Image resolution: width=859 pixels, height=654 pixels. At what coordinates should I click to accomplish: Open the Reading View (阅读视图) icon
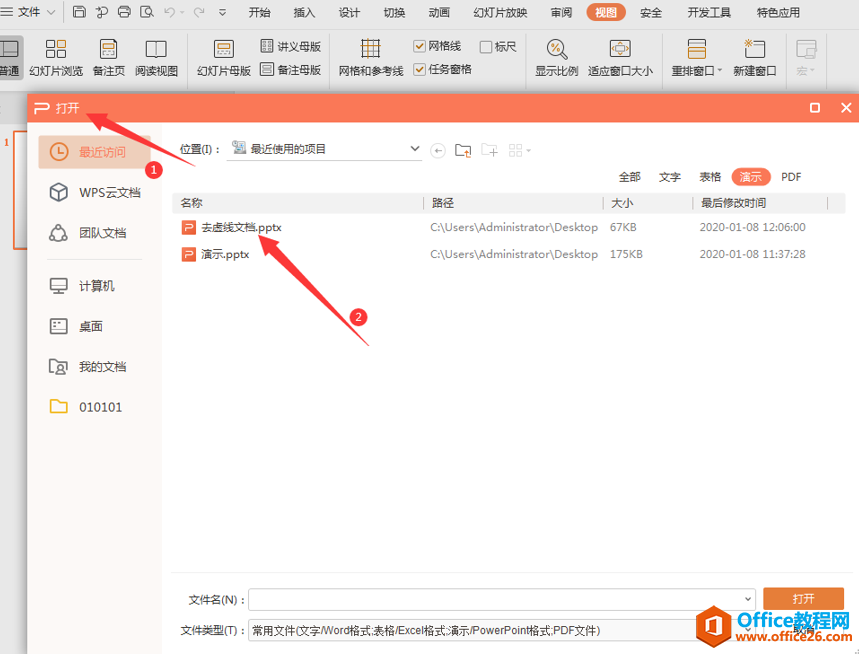tap(156, 49)
